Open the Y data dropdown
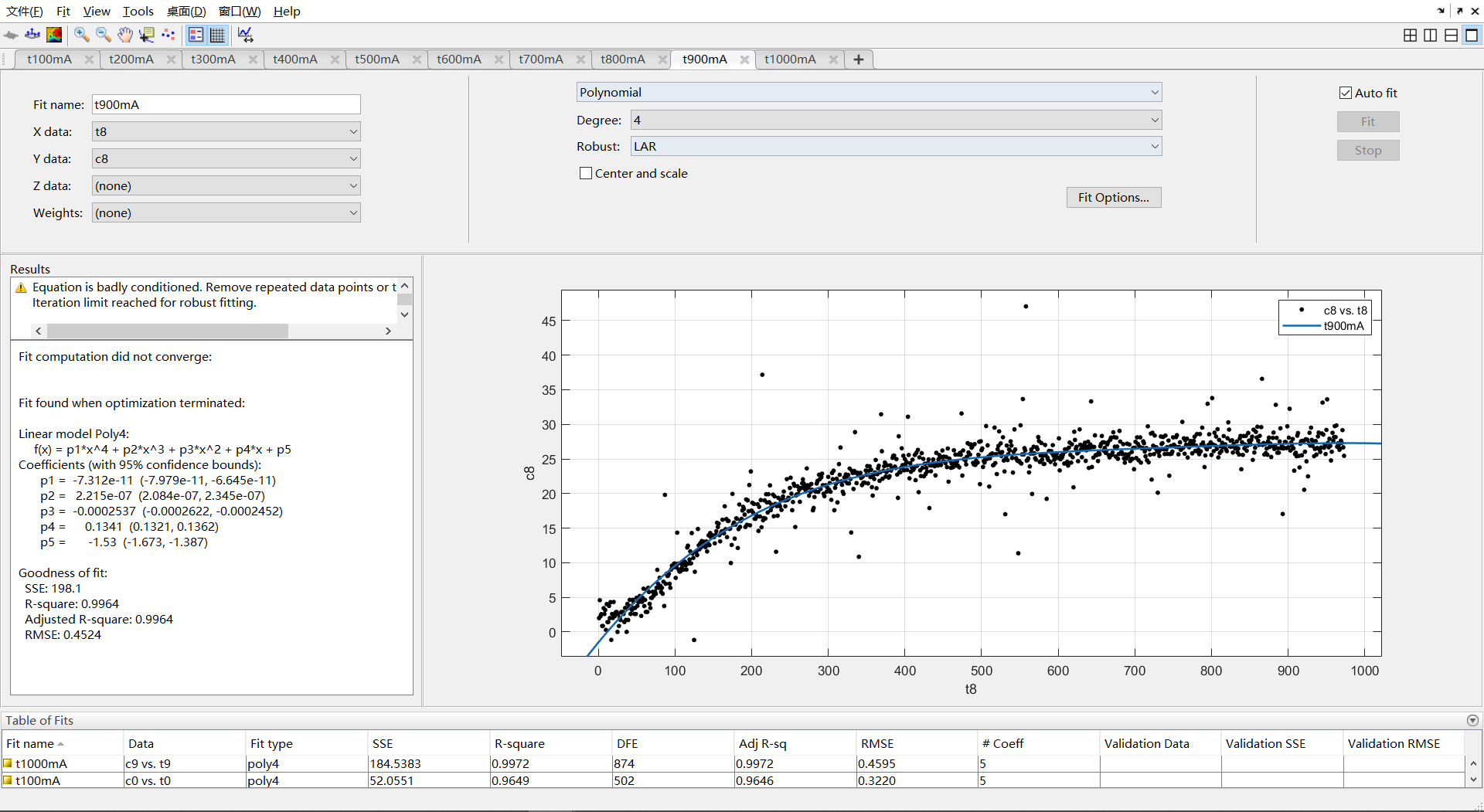Screen dimensions: 1484x812 click(226, 158)
